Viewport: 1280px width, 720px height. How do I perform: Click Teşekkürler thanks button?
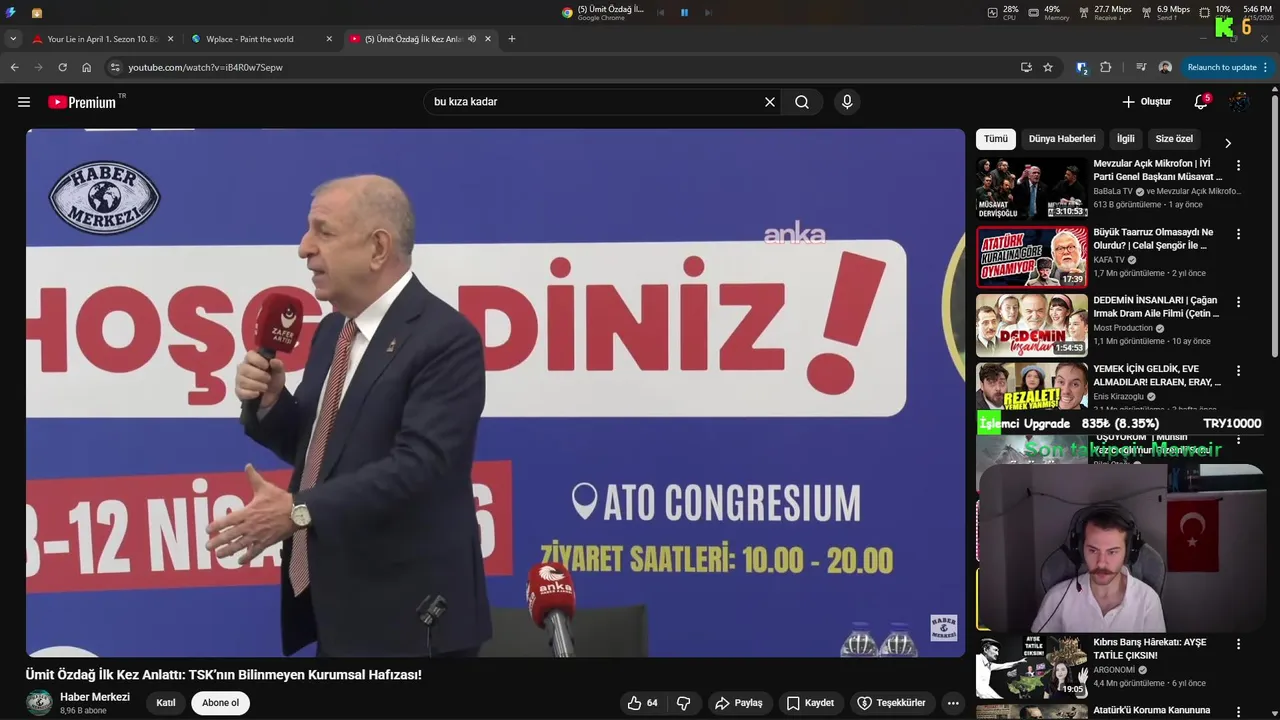[x=891, y=703]
